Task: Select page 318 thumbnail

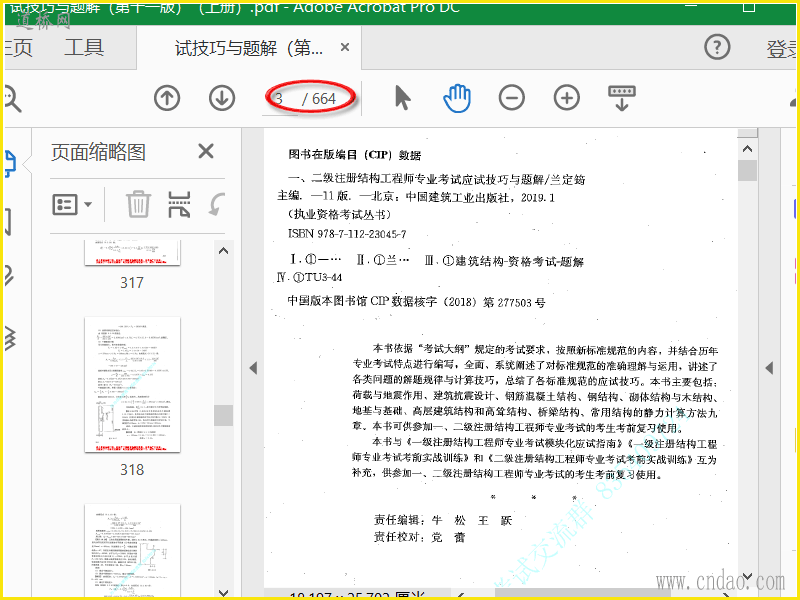Action: pyautogui.click(x=132, y=384)
